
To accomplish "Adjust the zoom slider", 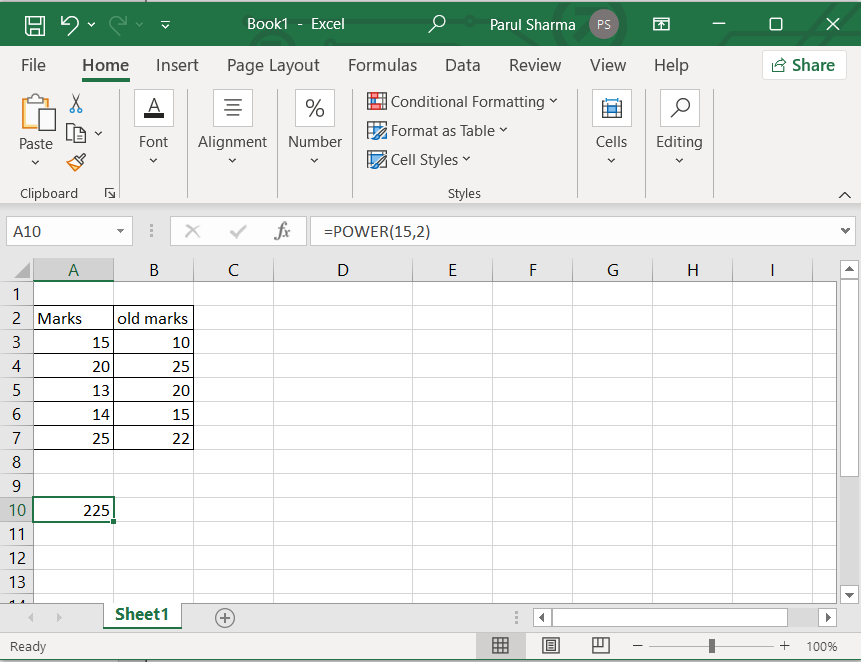I will click(712, 646).
